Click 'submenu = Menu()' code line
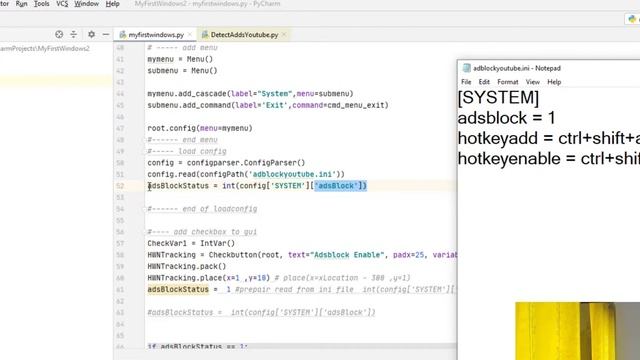 click(182, 71)
